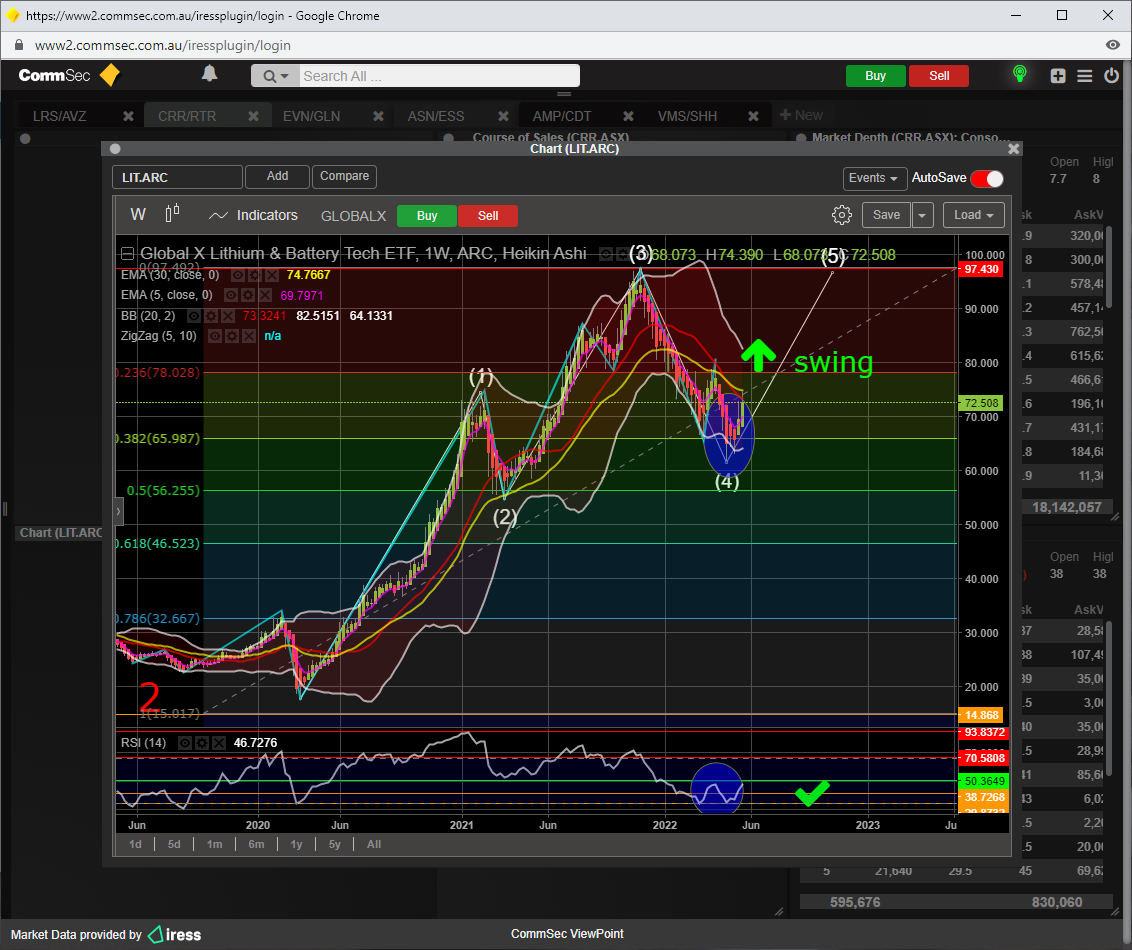This screenshot has width=1132, height=950.
Task: Toggle the AutoSave switch
Action: [986, 178]
